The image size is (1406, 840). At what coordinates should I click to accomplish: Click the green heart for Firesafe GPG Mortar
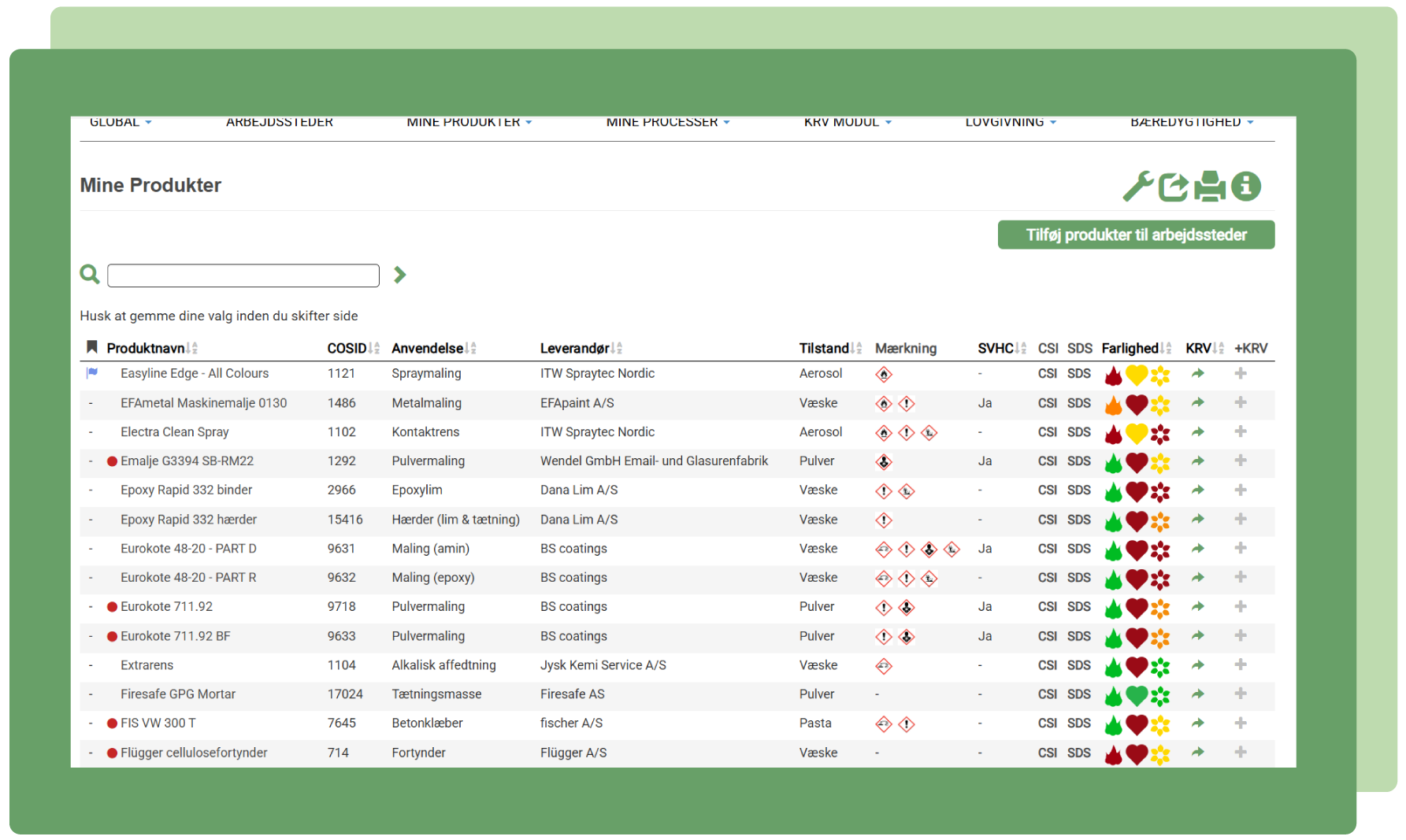[x=1136, y=695]
